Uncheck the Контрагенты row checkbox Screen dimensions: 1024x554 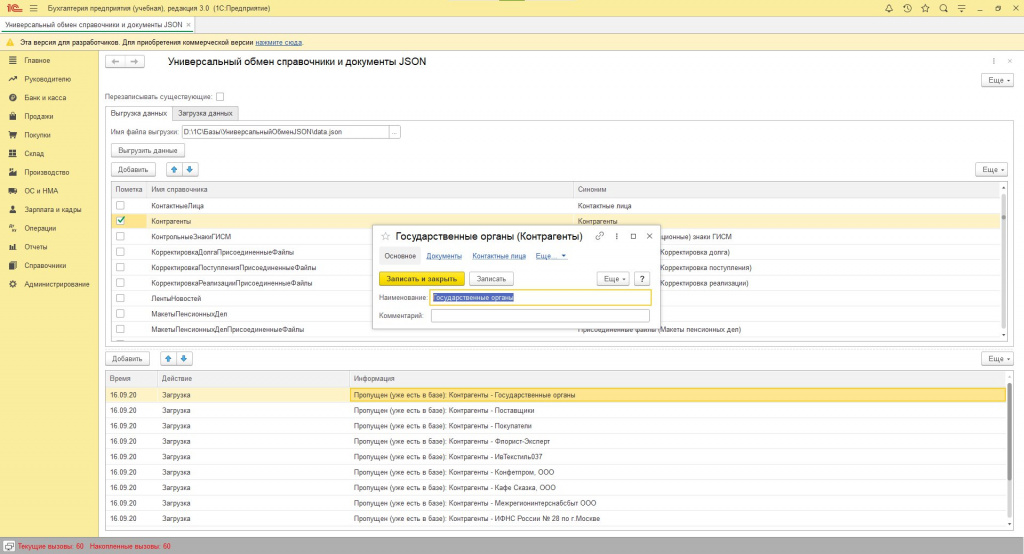click(x=120, y=221)
